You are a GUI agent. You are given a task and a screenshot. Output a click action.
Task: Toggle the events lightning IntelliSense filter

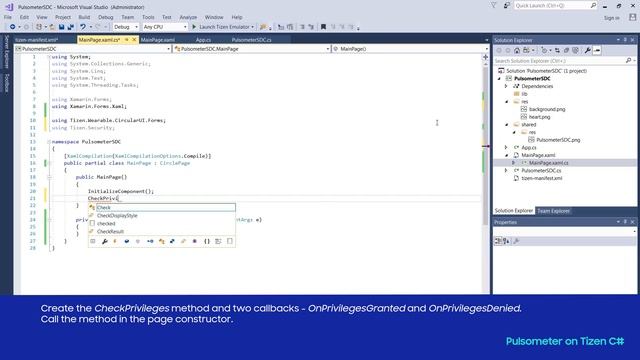tap(115, 241)
